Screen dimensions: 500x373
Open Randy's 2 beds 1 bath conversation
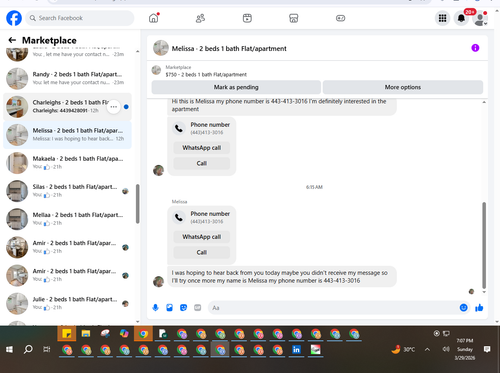(67, 78)
